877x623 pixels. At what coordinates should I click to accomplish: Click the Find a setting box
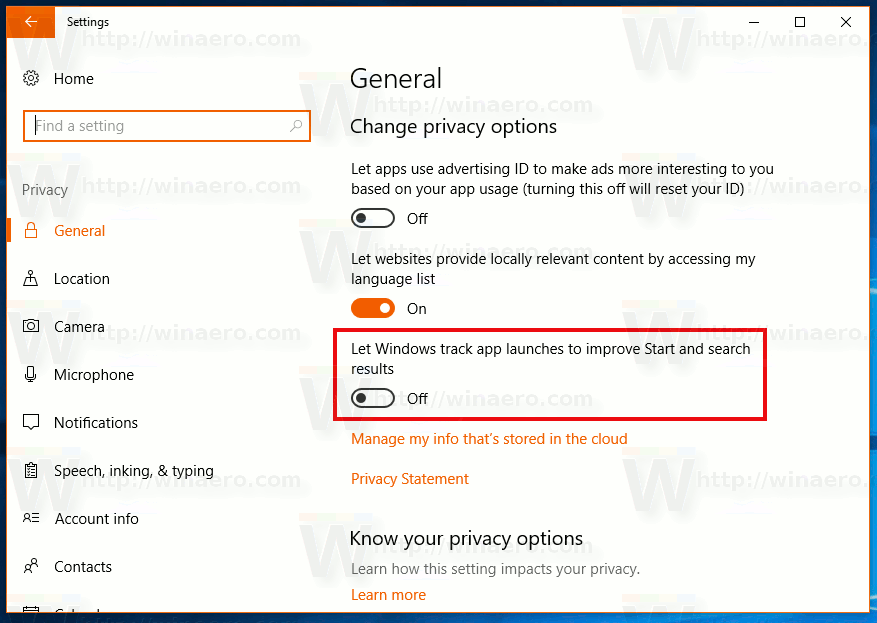click(x=167, y=126)
